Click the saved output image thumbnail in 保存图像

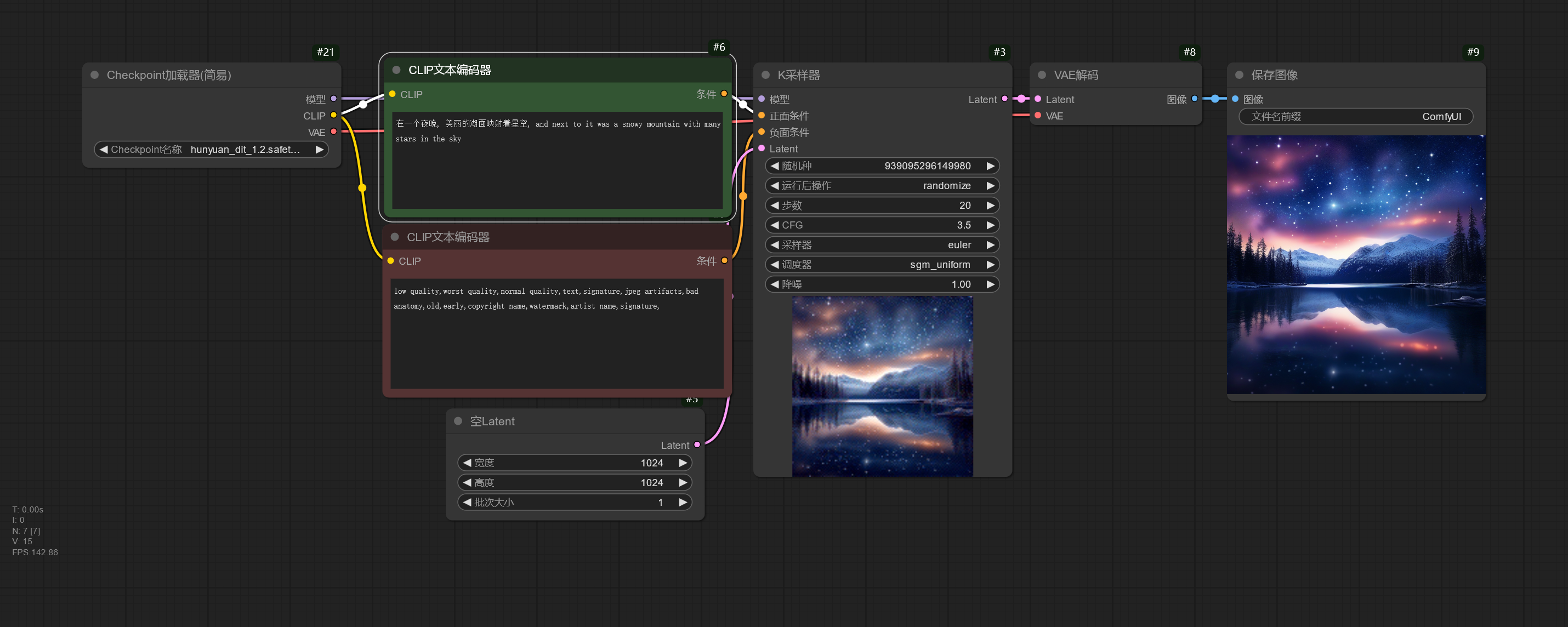[1356, 265]
